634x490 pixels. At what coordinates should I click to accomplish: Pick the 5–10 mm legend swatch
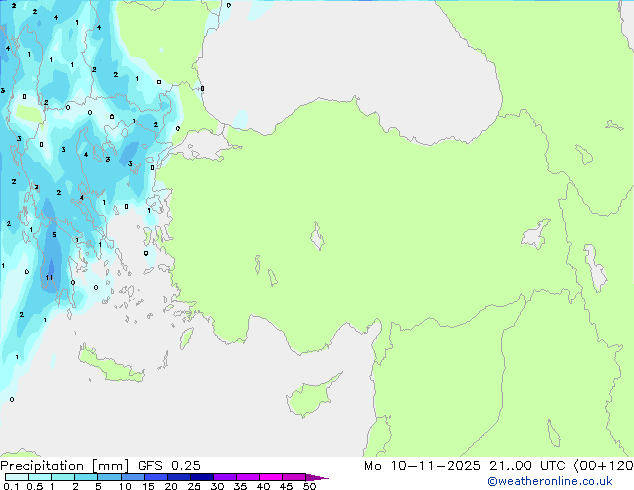click(x=109, y=477)
